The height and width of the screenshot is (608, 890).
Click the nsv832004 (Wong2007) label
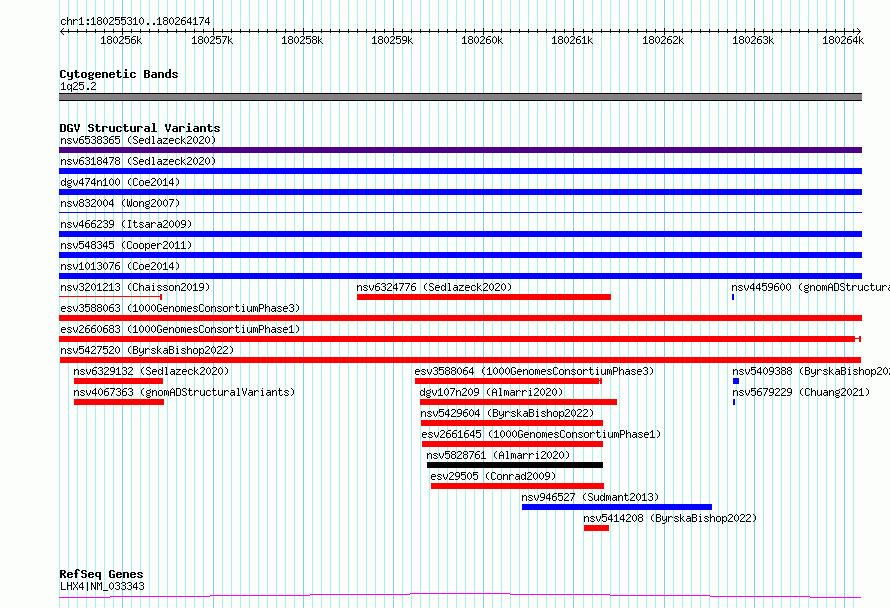(120, 203)
